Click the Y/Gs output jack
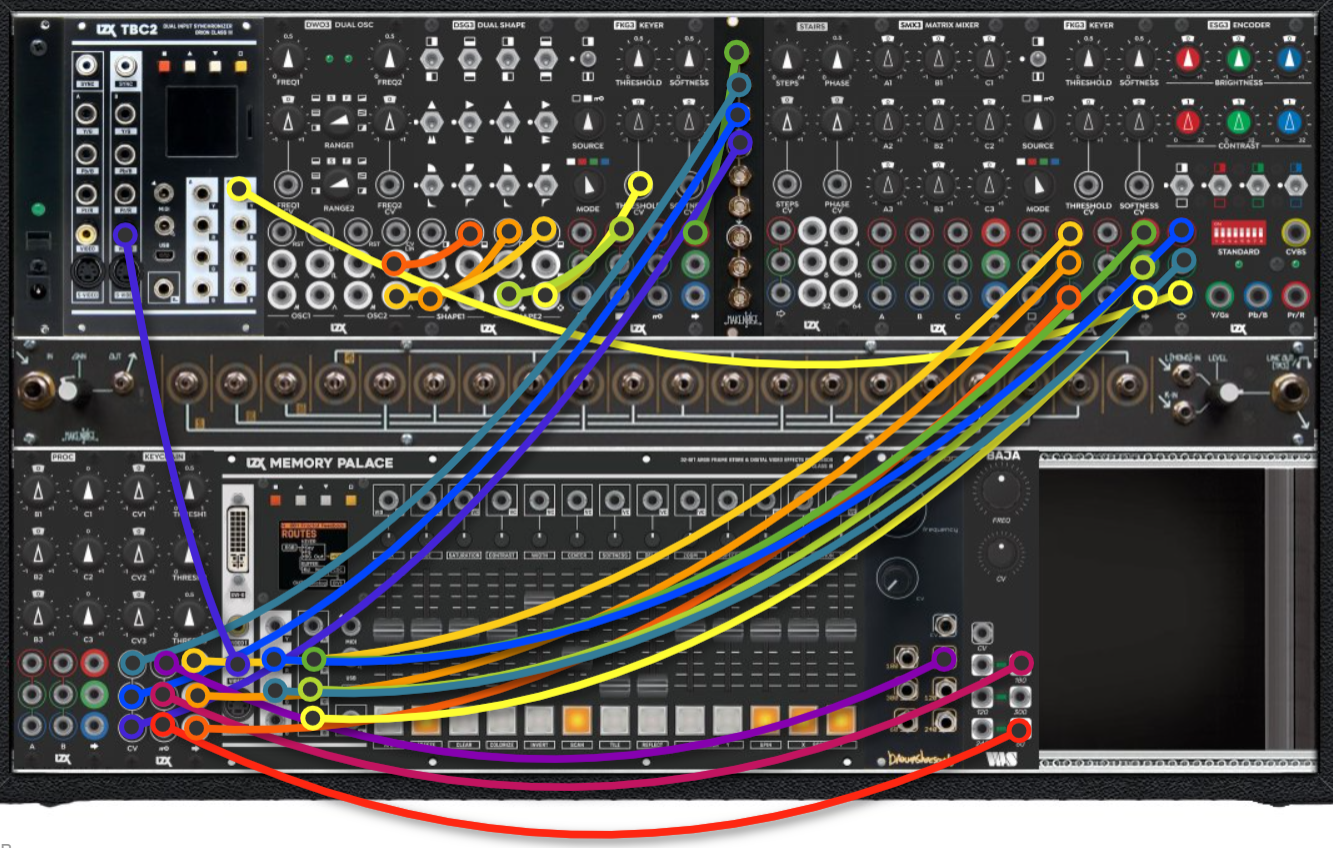Viewport: 1333px width, 848px height. point(1219,295)
